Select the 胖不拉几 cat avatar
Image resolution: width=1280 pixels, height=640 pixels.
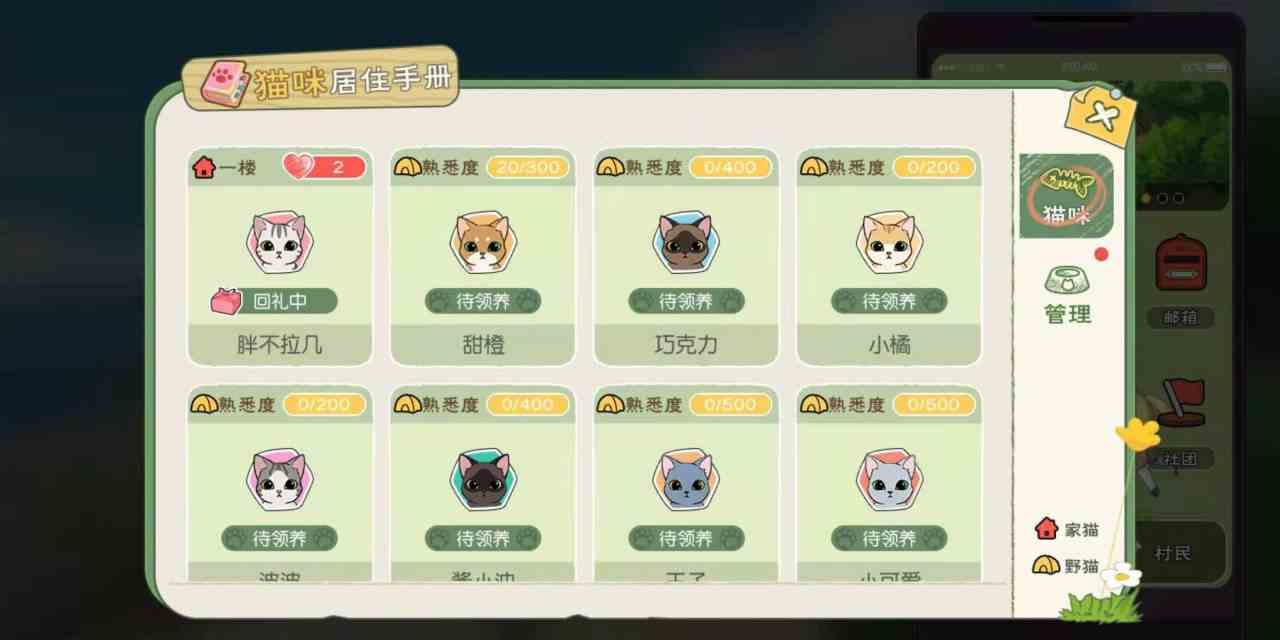click(279, 242)
